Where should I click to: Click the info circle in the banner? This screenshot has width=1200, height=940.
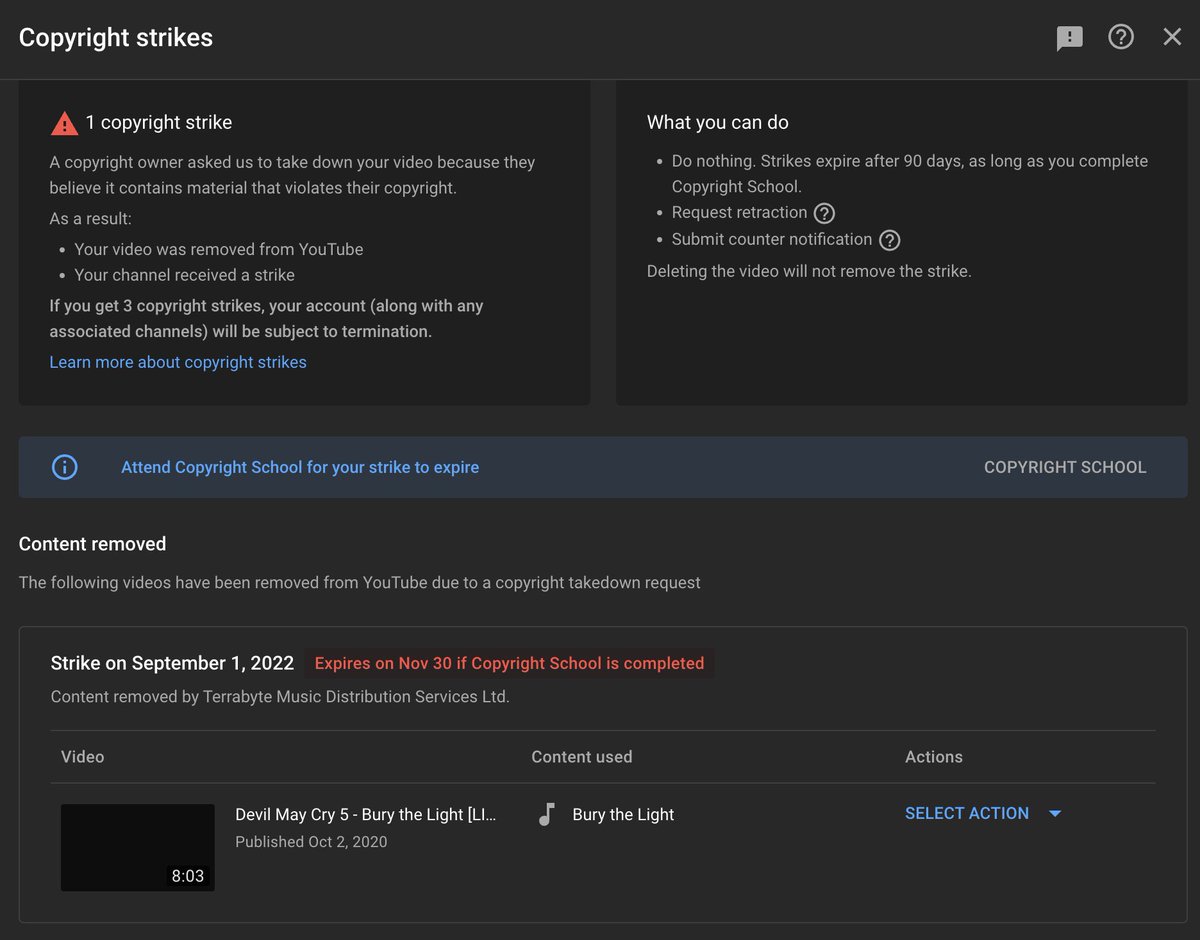click(64, 467)
